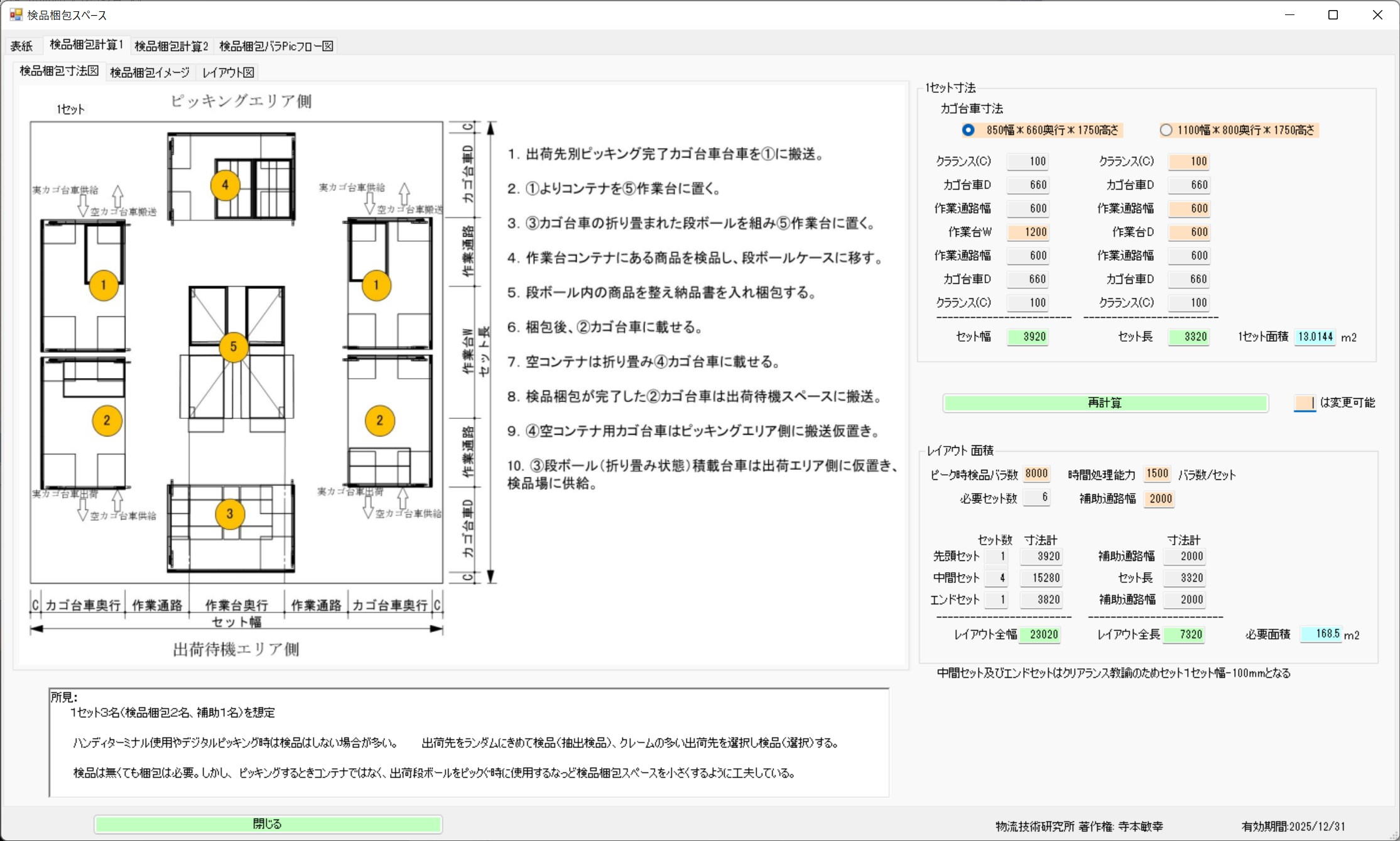The image size is (1400, 841).
Task: Click the maximize window button
Action: point(1333,15)
